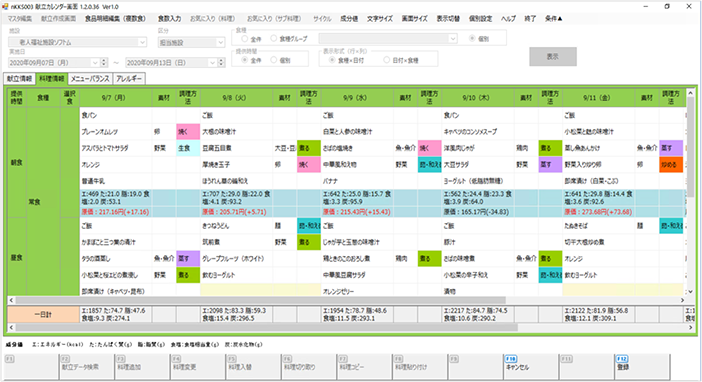The width and height of the screenshot is (702, 382).
Task: Click F5 料理入替 button
Action: (x=253, y=367)
